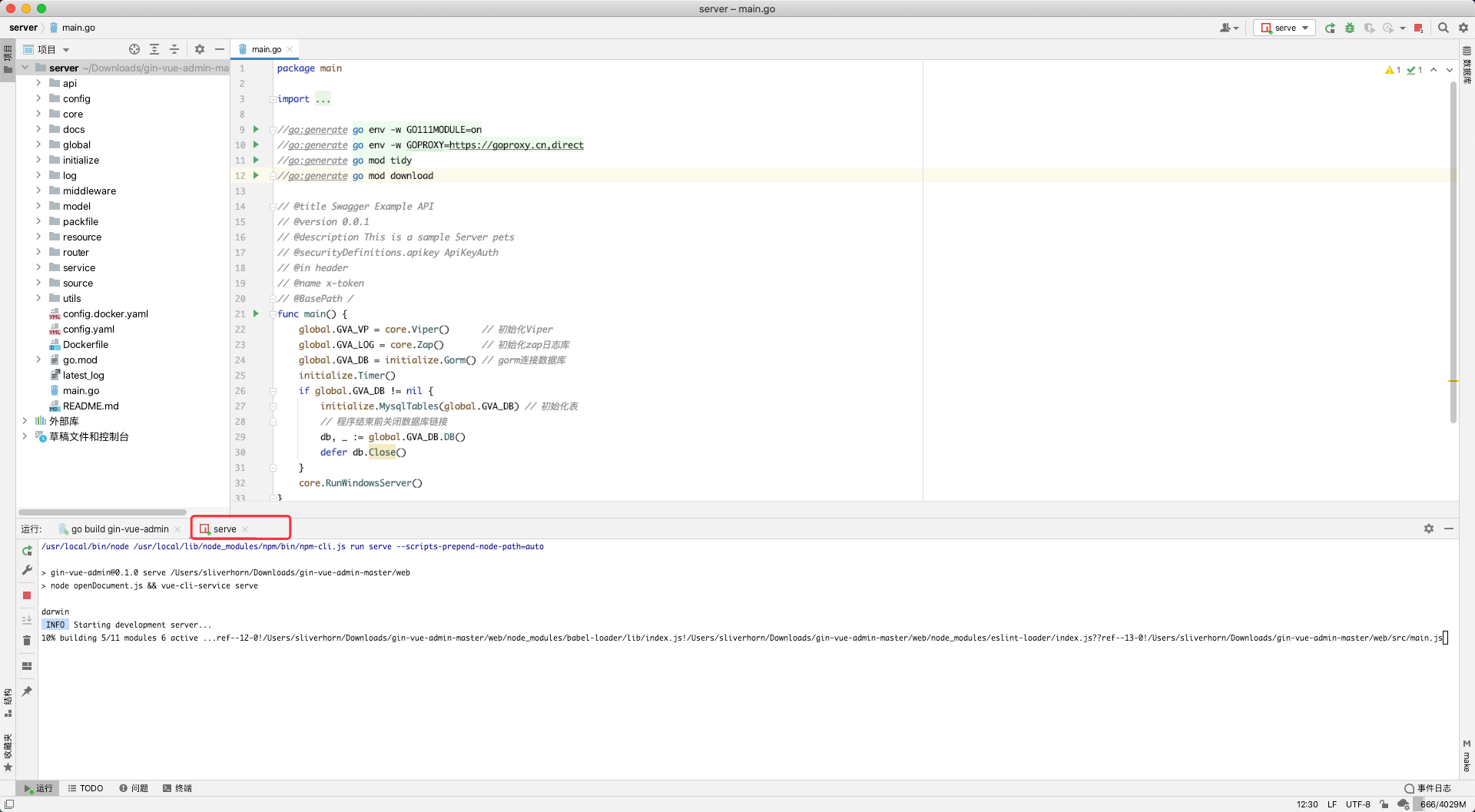Toggle soft-wrap in the run console
The height and width of the screenshot is (812, 1475).
click(27, 620)
